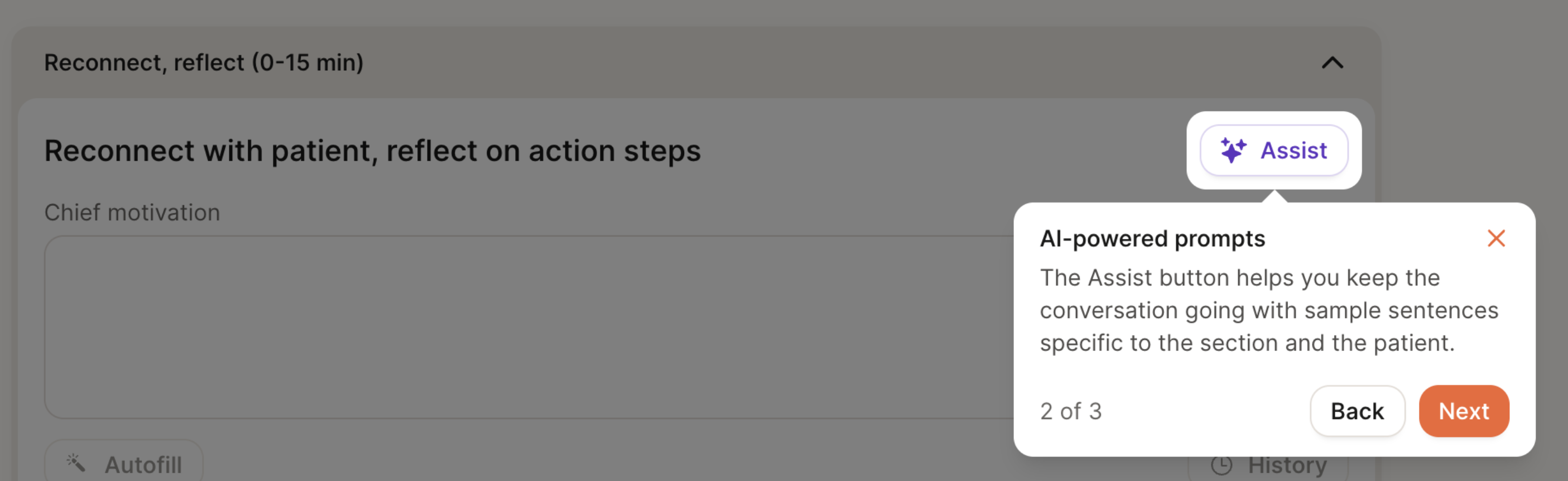Click the "2 of 3" step indicator
The width and height of the screenshot is (1568, 481).
(1071, 411)
